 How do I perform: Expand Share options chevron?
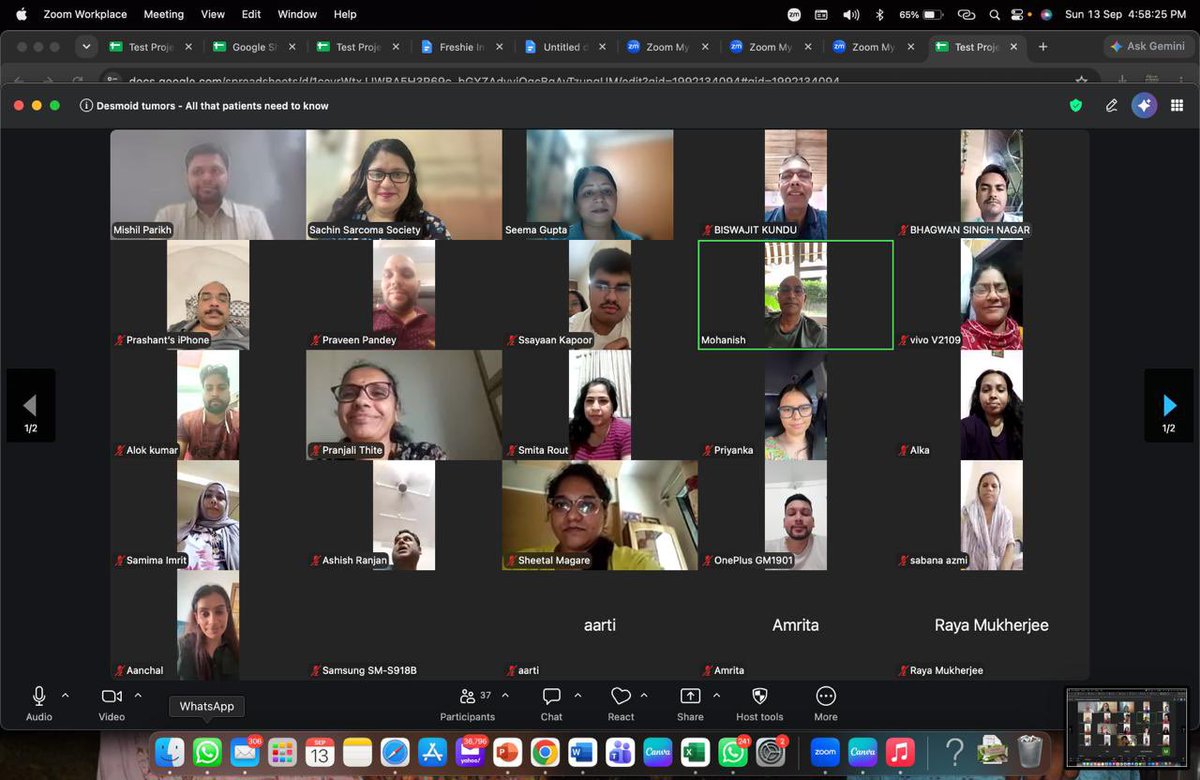(716, 695)
